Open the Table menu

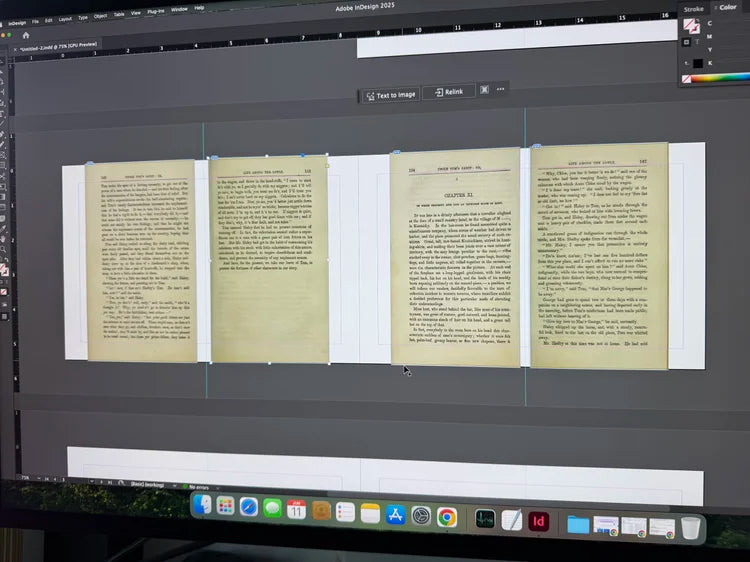[119, 14]
